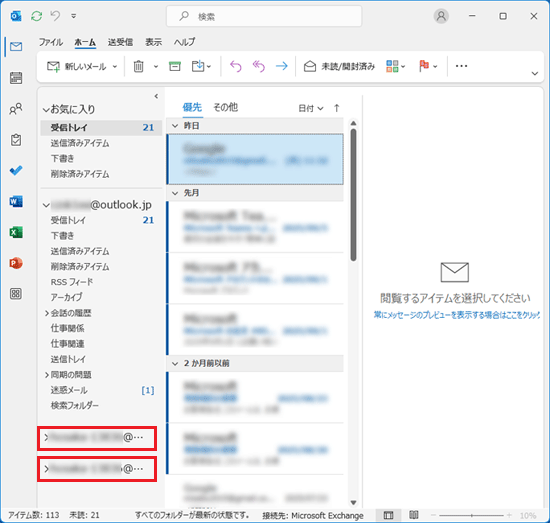Launch PowerPoint from the sidebar
The height and width of the screenshot is (523, 550).
click(16, 263)
